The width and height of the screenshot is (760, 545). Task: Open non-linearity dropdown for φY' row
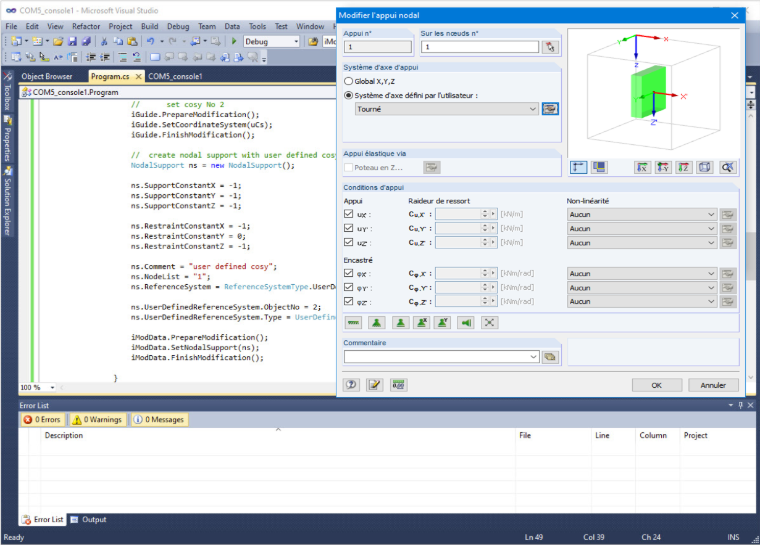(x=642, y=288)
